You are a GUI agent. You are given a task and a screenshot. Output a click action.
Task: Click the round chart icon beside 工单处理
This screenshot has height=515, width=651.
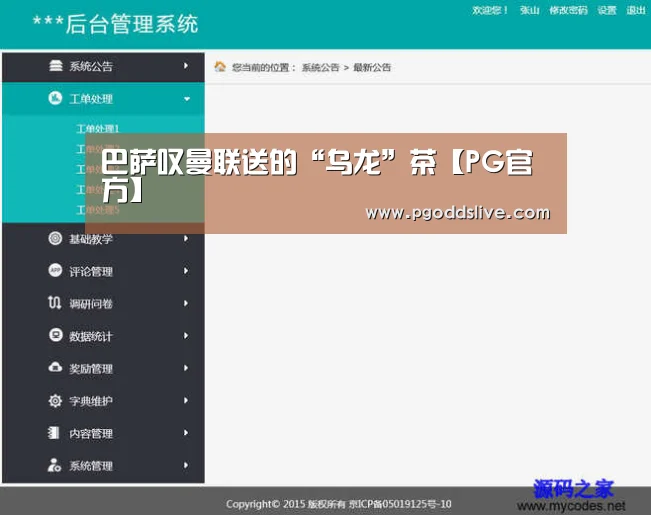coord(55,98)
